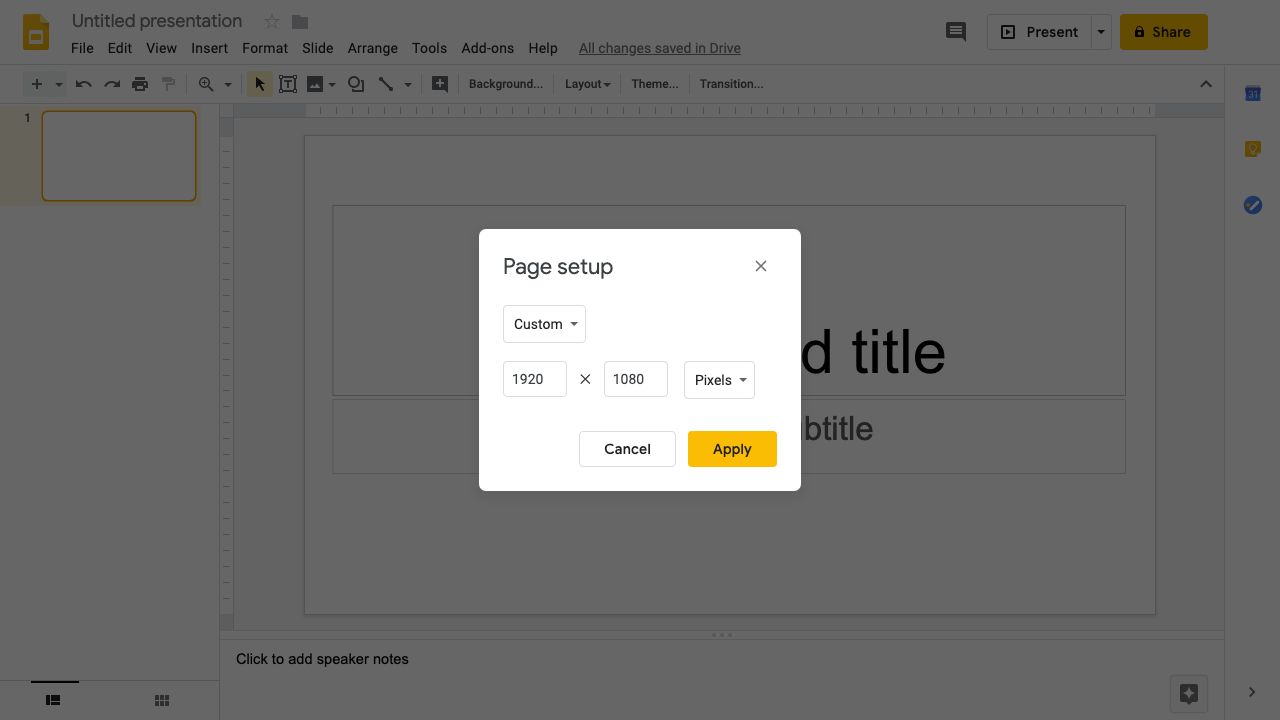Viewport: 1280px width, 720px height.
Task: Open the Pixels units dropdown
Action: click(x=719, y=380)
